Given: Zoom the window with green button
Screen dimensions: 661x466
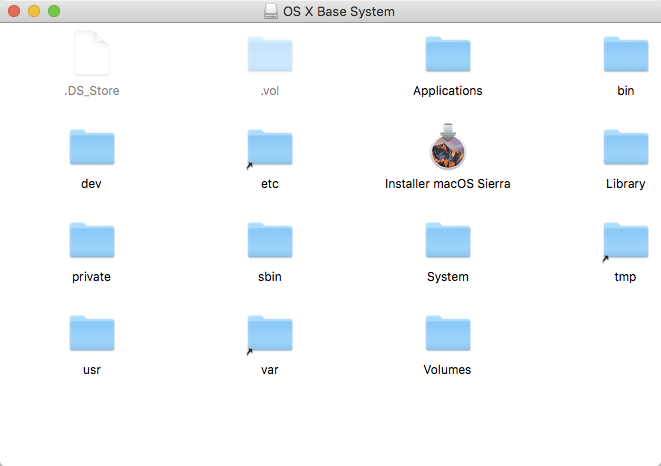Looking at the screenshot, I should coord(54,11).
